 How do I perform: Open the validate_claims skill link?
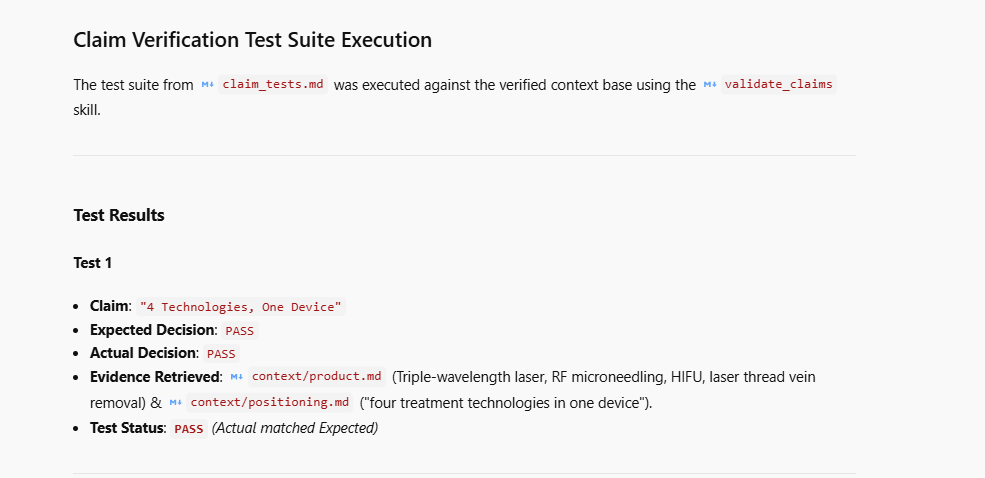coord(778,85)
